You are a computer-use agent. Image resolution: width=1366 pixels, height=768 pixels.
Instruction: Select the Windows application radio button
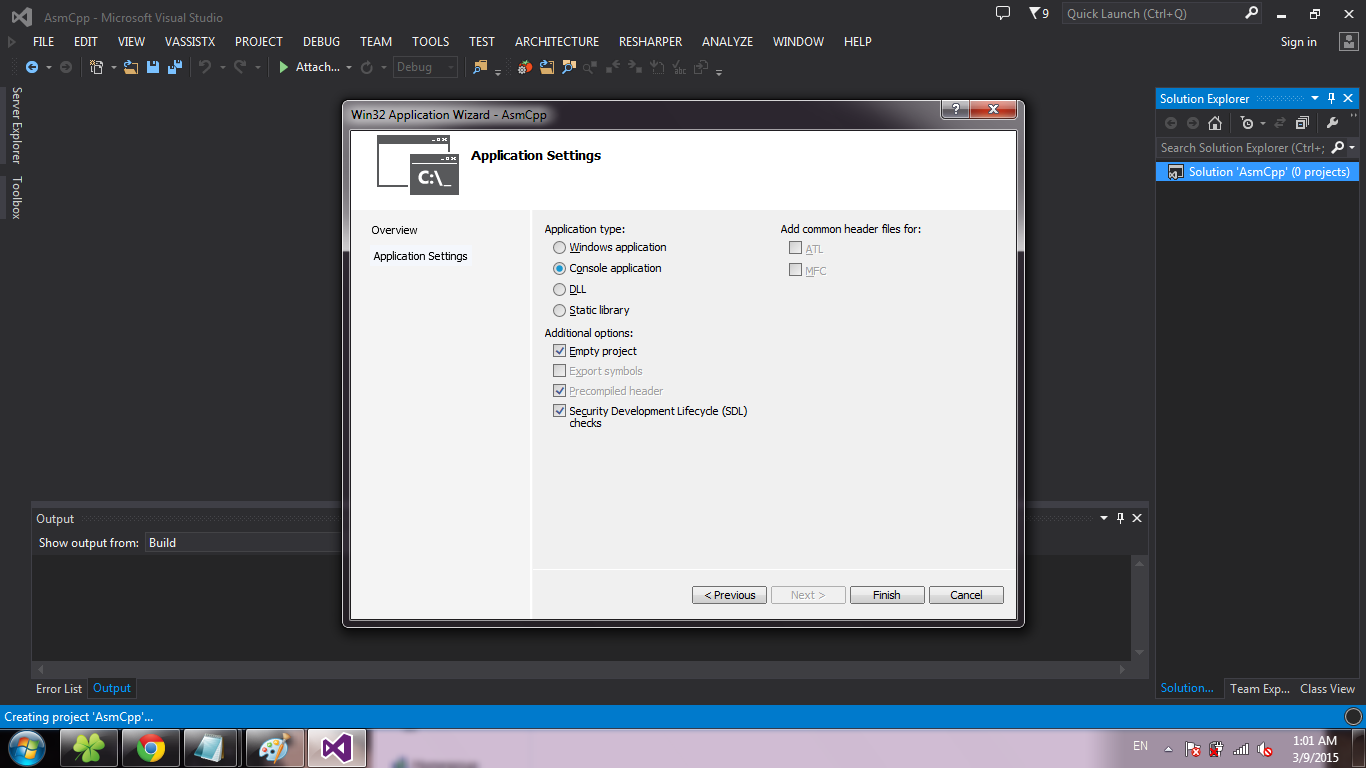click(x=559, y=247)
